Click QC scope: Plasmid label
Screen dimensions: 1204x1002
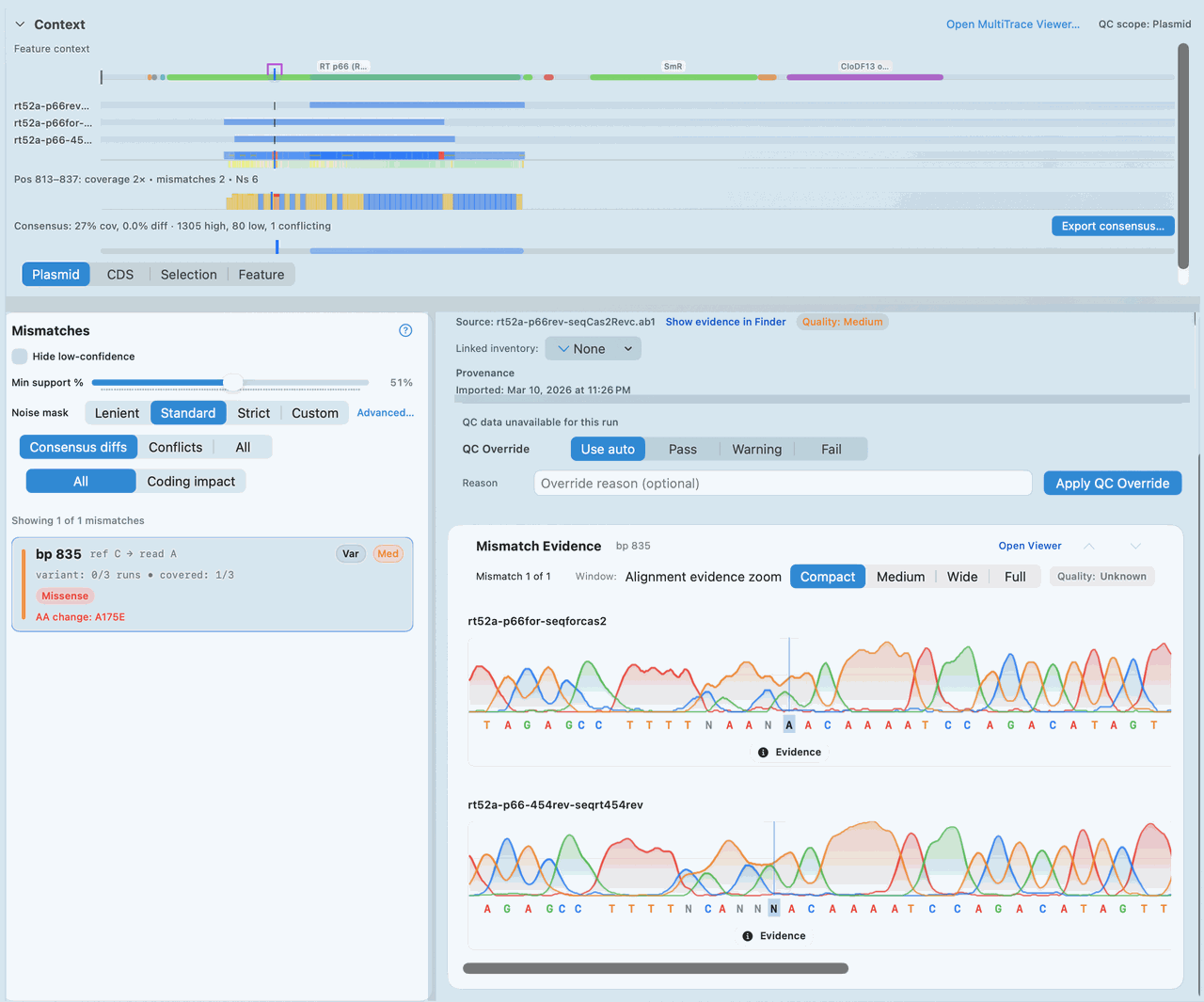pyautogui.click(x=1145, y=24)
